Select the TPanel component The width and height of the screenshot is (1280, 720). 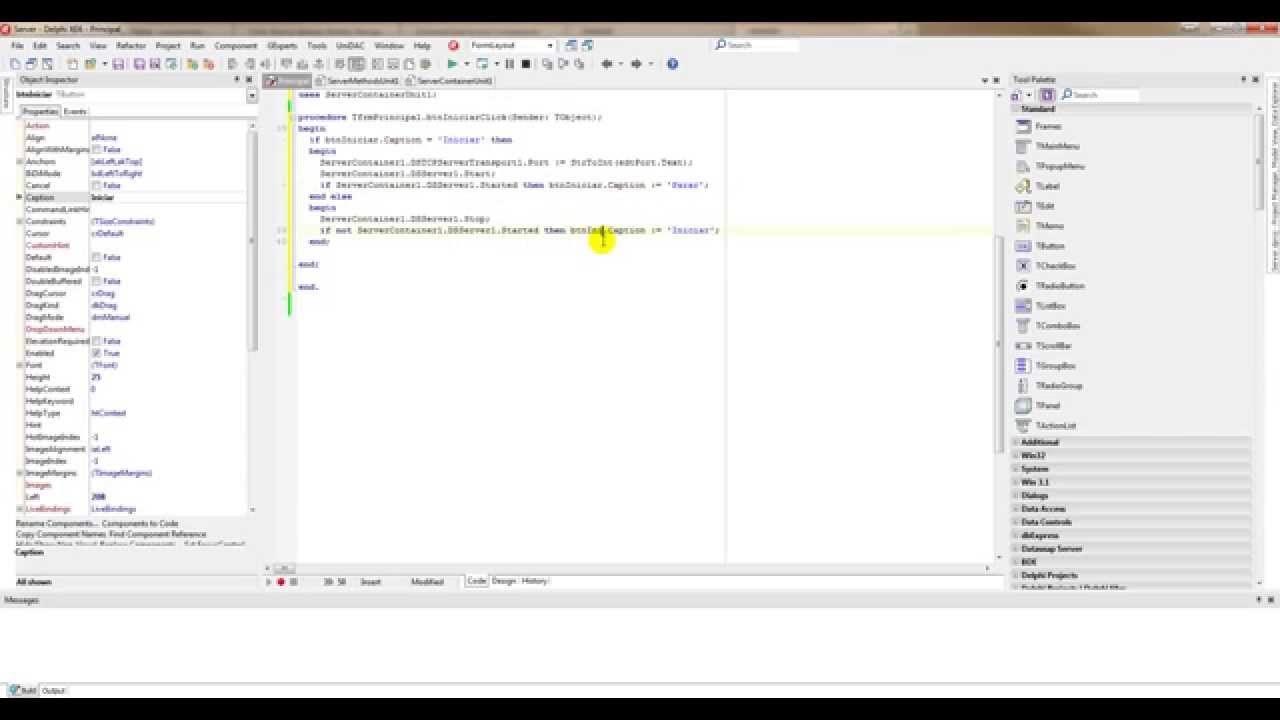(x=1037, y=406)
